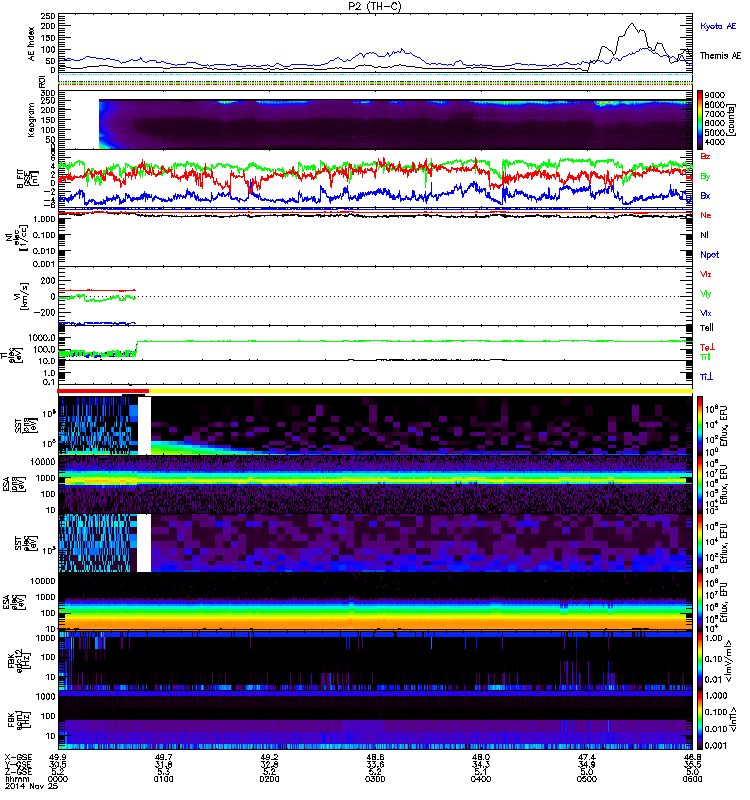750x800 pixels.
Task: Click the keogram counts color bar
Action: point(700,120)
